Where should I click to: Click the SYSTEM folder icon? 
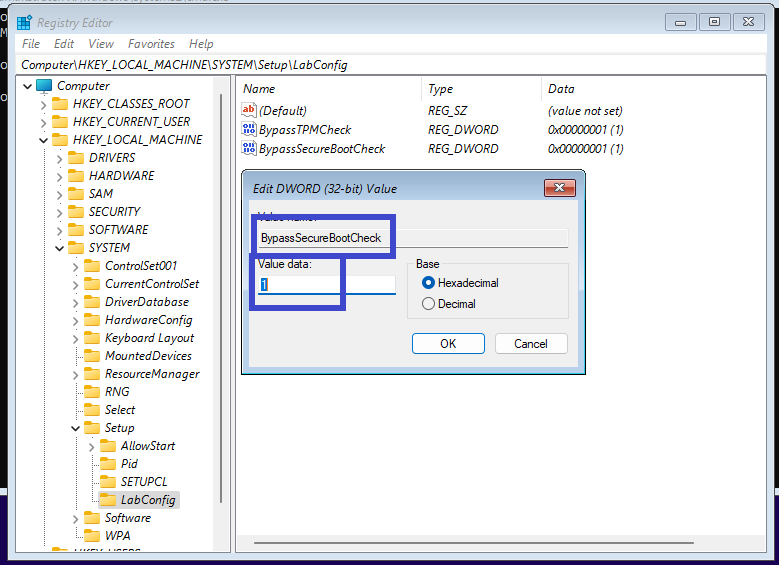76,247
